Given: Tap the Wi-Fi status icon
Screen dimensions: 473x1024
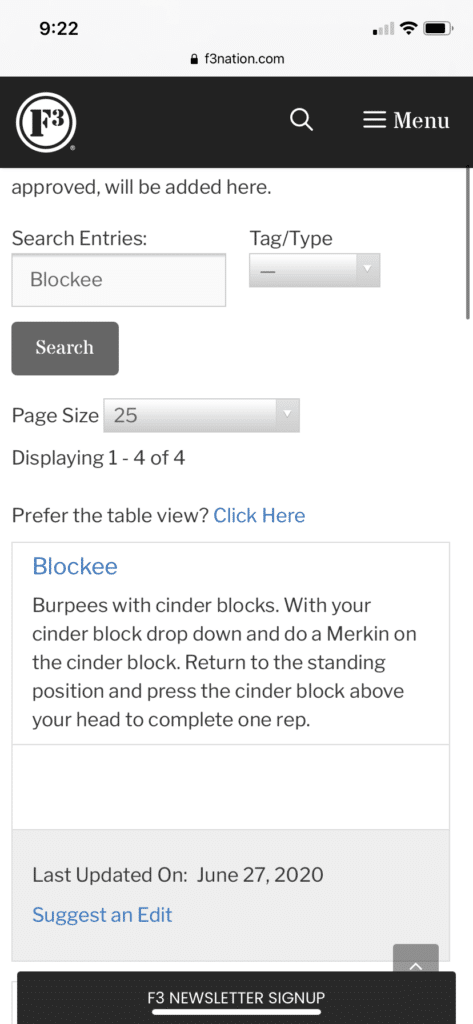Looking at the screenshot, I should [410, 29].
